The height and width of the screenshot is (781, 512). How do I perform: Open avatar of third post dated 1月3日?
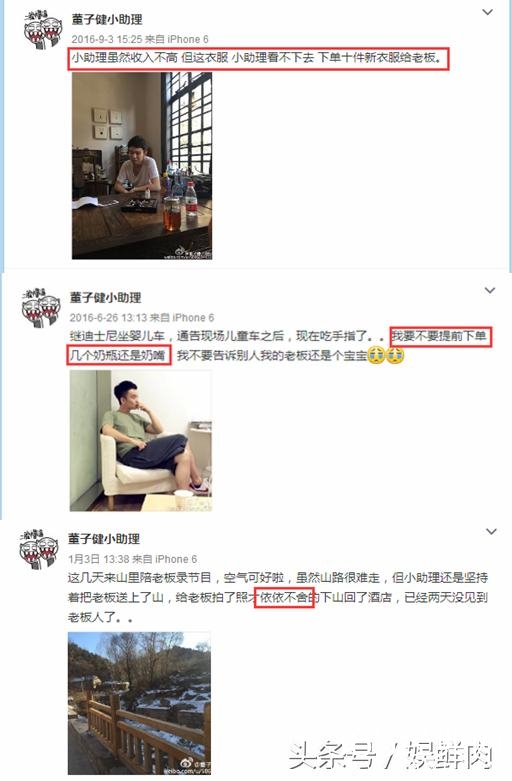click(39, 549)
